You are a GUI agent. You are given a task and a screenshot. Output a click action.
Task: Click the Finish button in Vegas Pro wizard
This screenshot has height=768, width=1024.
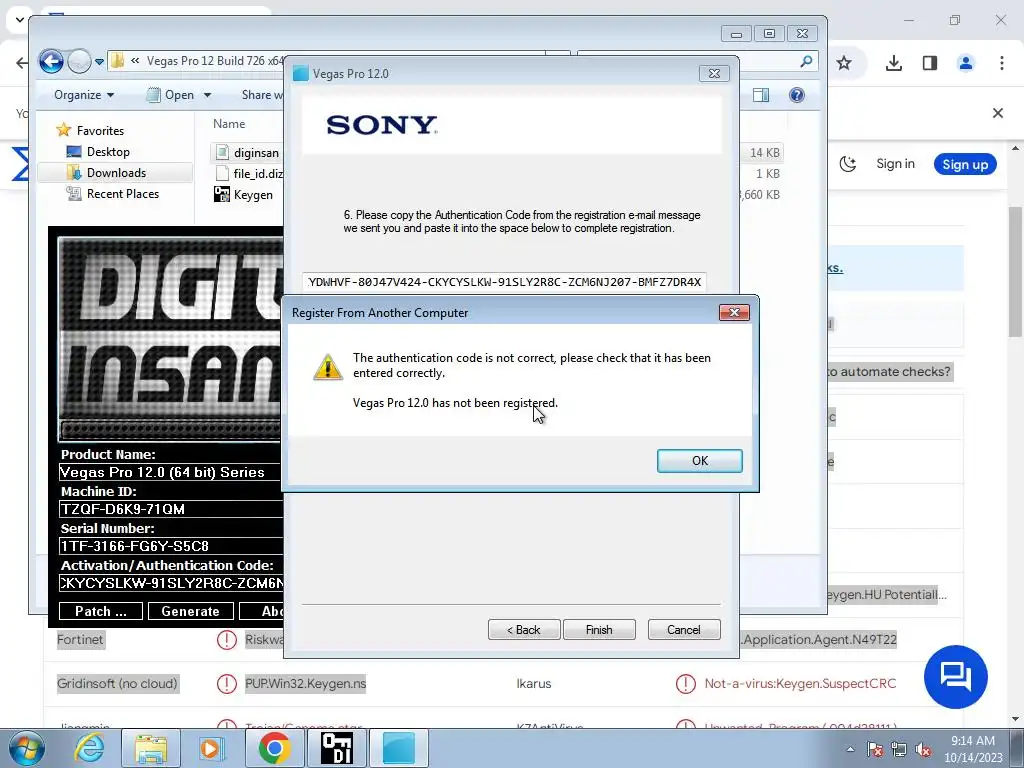point(599,630)
